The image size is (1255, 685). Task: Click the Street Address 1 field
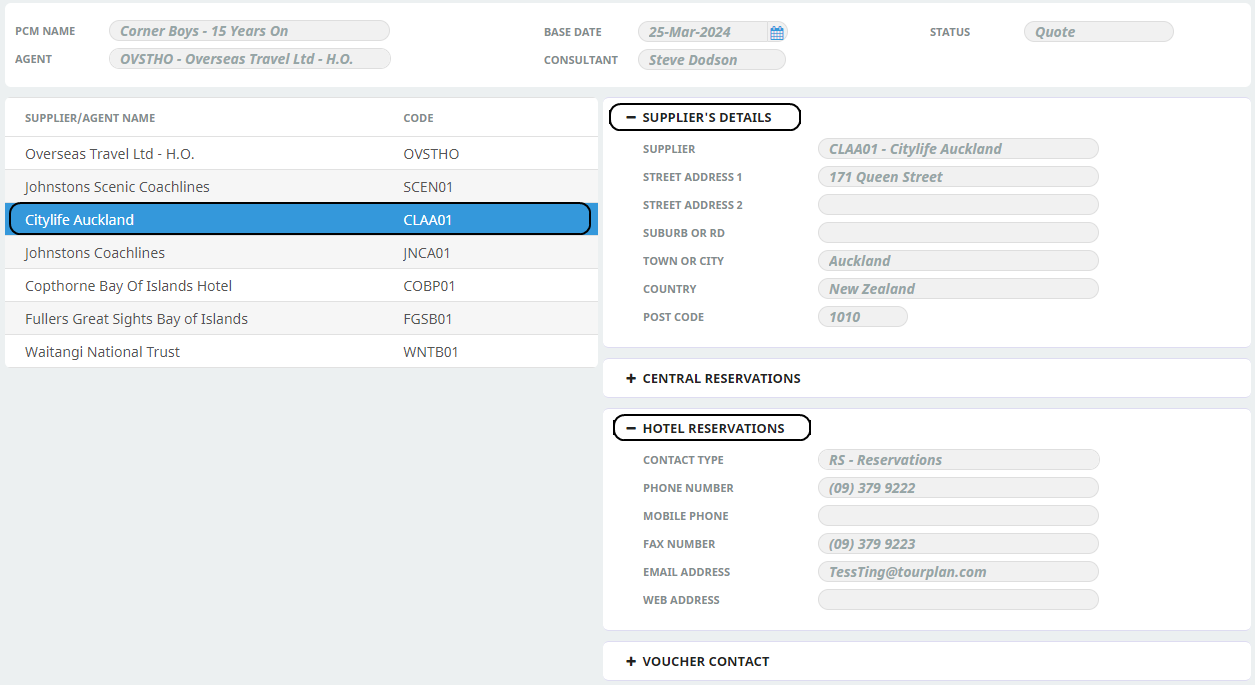(957, 177)
